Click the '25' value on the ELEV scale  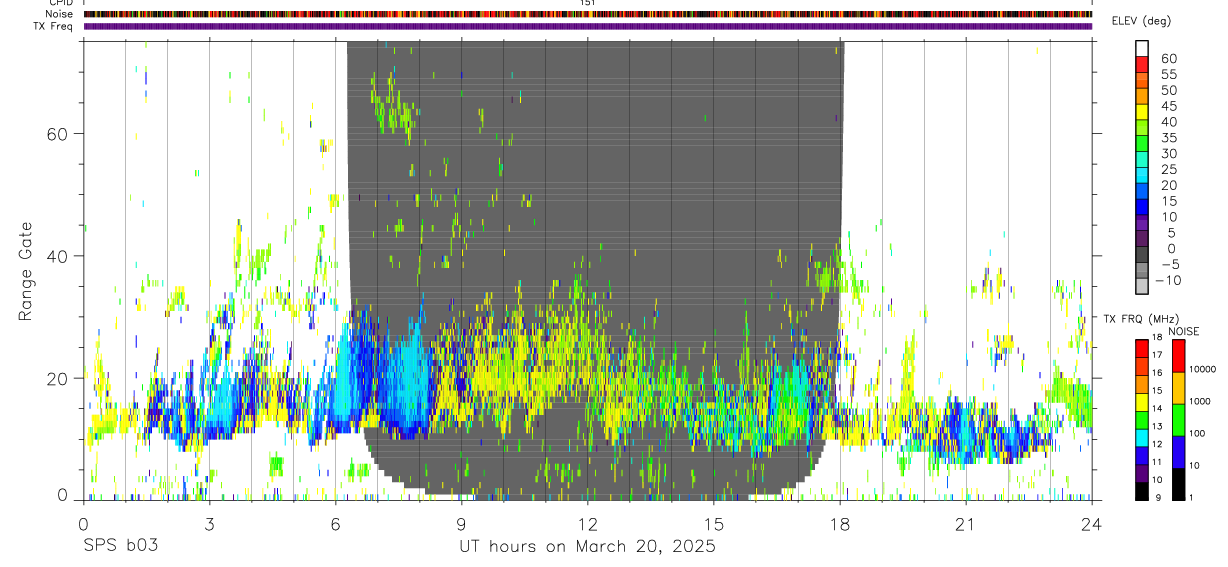1168,169
